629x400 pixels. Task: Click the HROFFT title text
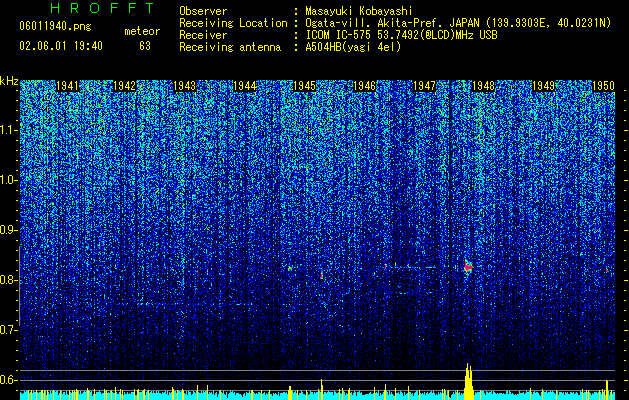click(x=102, y=8)
